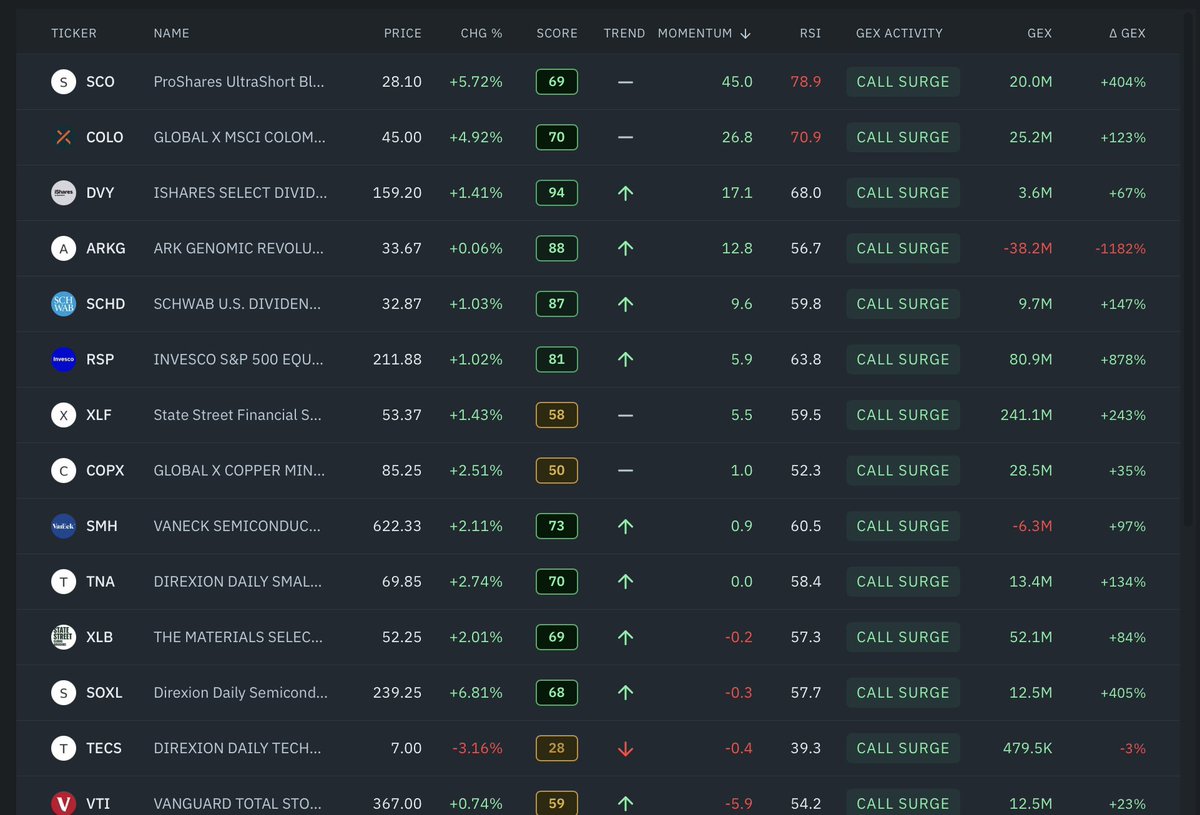Sort by the CHG % column header
The width and height of the screenshot is (1200, 815).
[x=482, y=33]
